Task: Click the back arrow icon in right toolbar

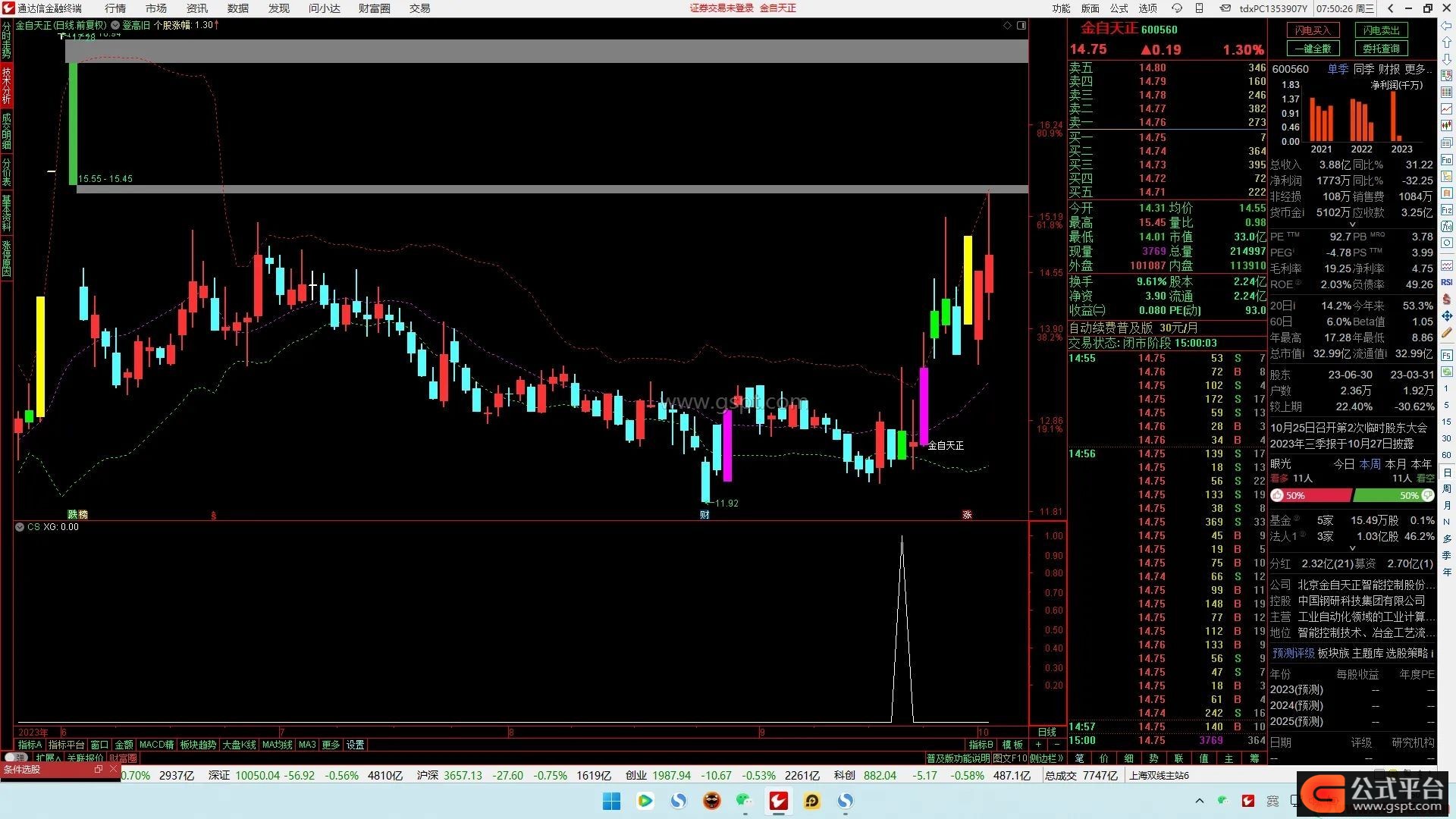Action: coord(1447,27)
